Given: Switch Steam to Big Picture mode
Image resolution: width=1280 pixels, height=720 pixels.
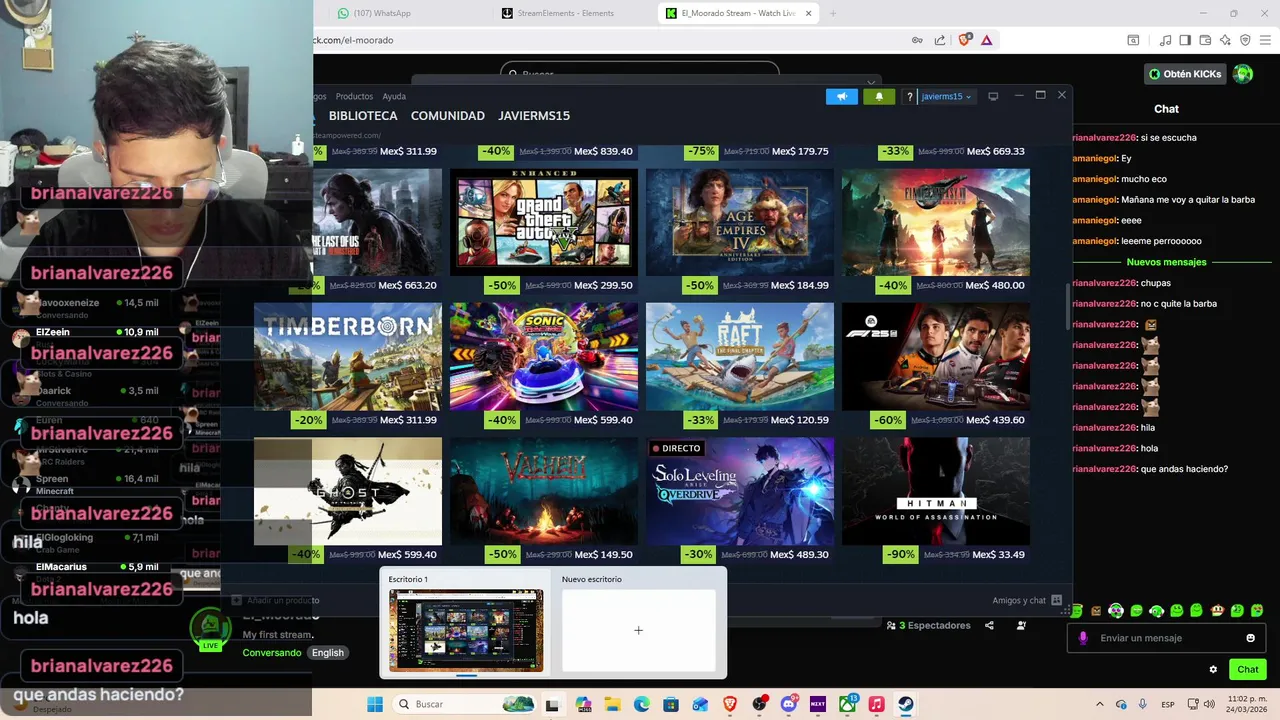Looking at the screenshot, I should 993,96.
